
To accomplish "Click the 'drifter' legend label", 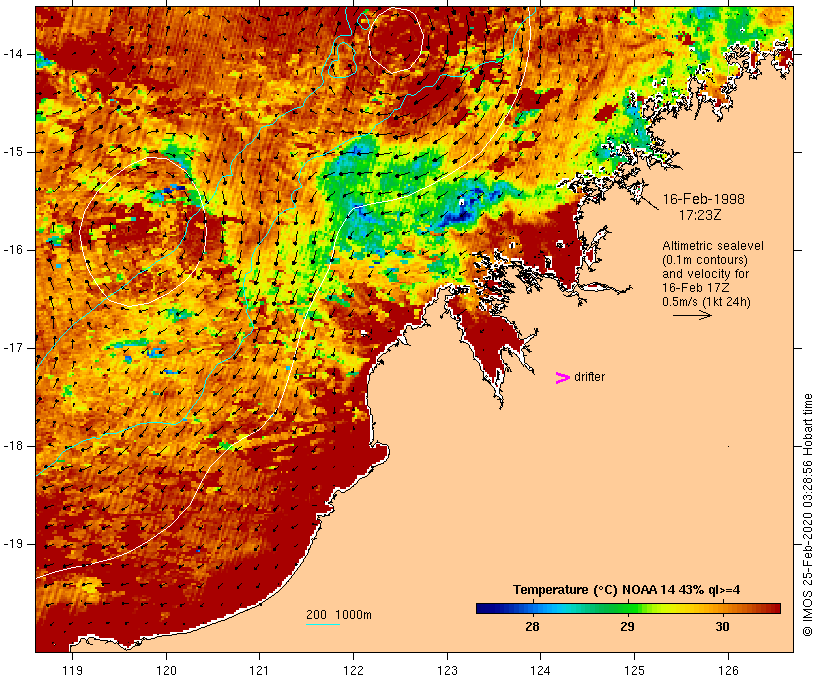I will (589, 377).
